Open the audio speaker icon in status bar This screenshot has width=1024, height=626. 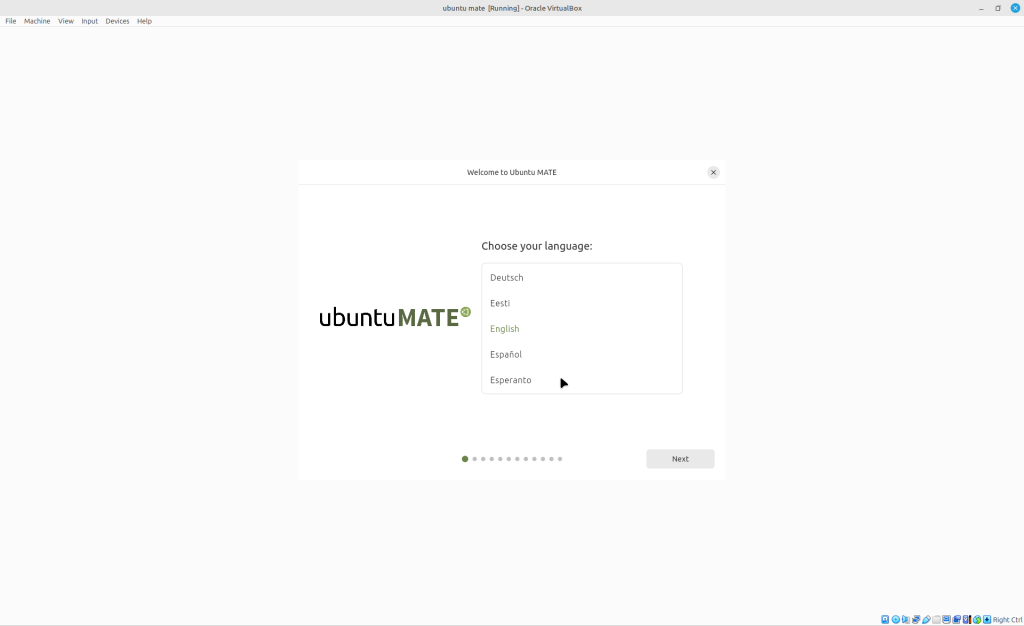click(x=906, y=619)
